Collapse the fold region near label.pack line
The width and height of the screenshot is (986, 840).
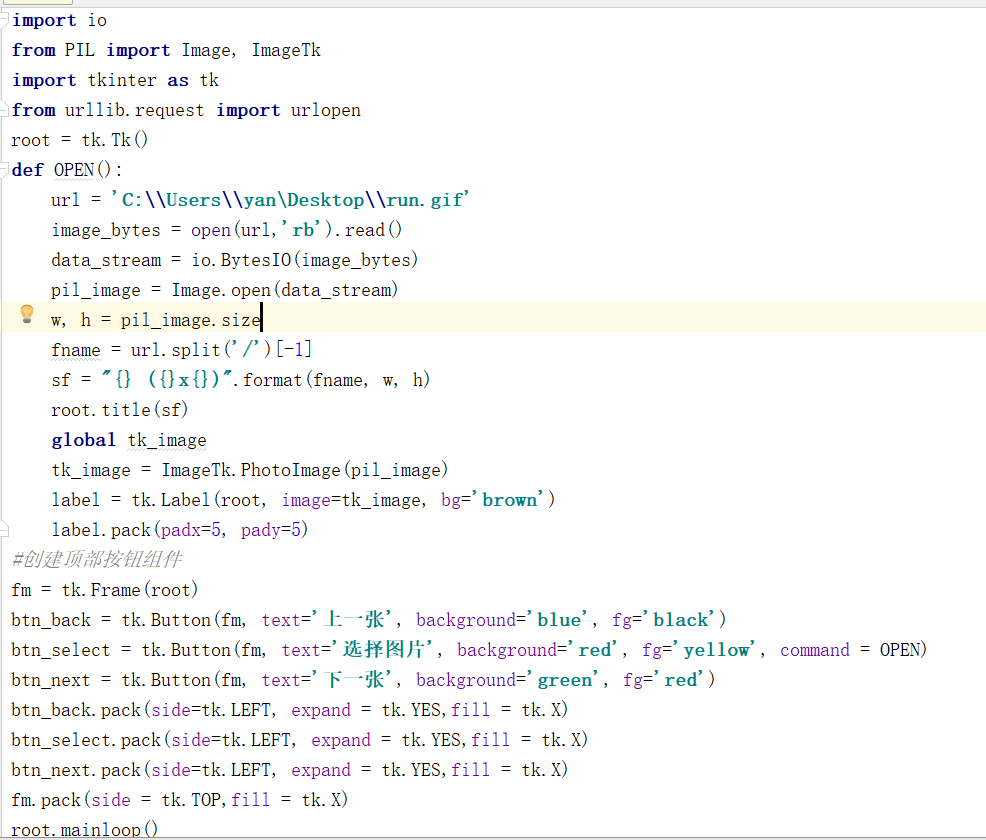point(4,529)
